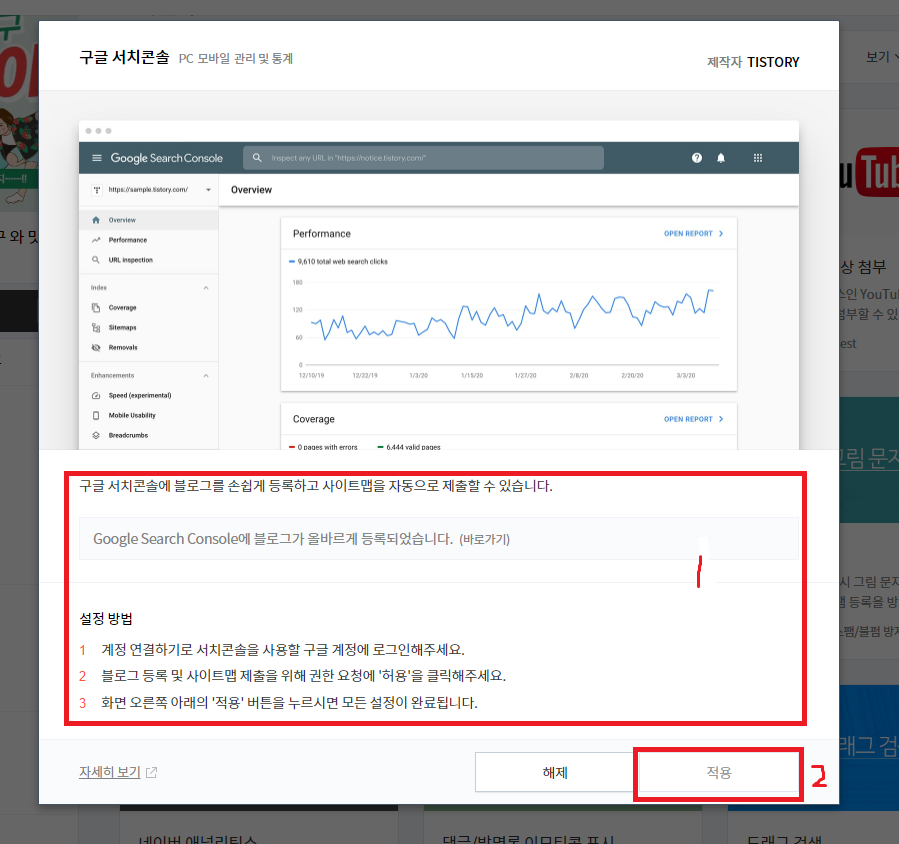Click the 6,444 valid pages legend
This screenshot has width=899, height=844.
[409, 447]
